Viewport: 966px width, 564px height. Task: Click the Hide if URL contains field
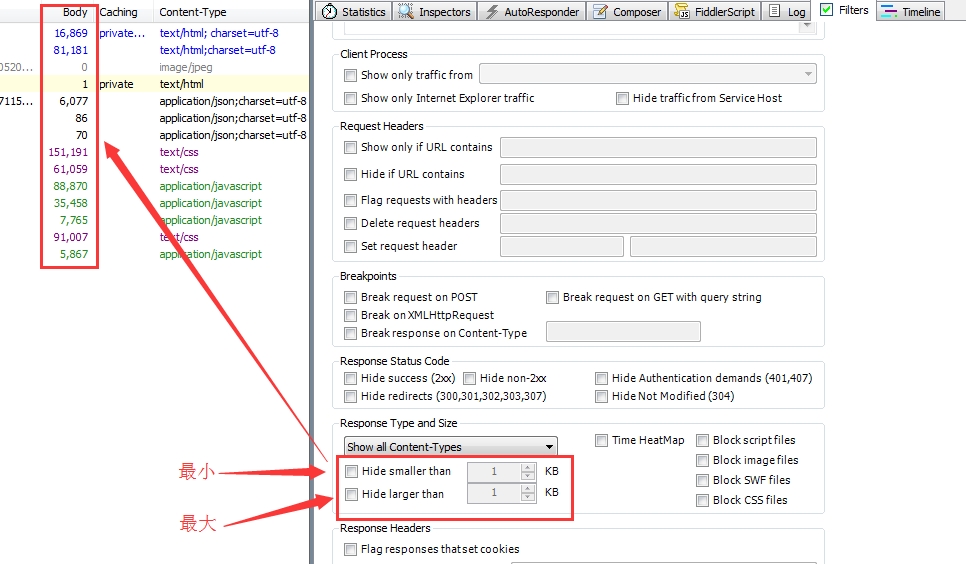[659, 174]
